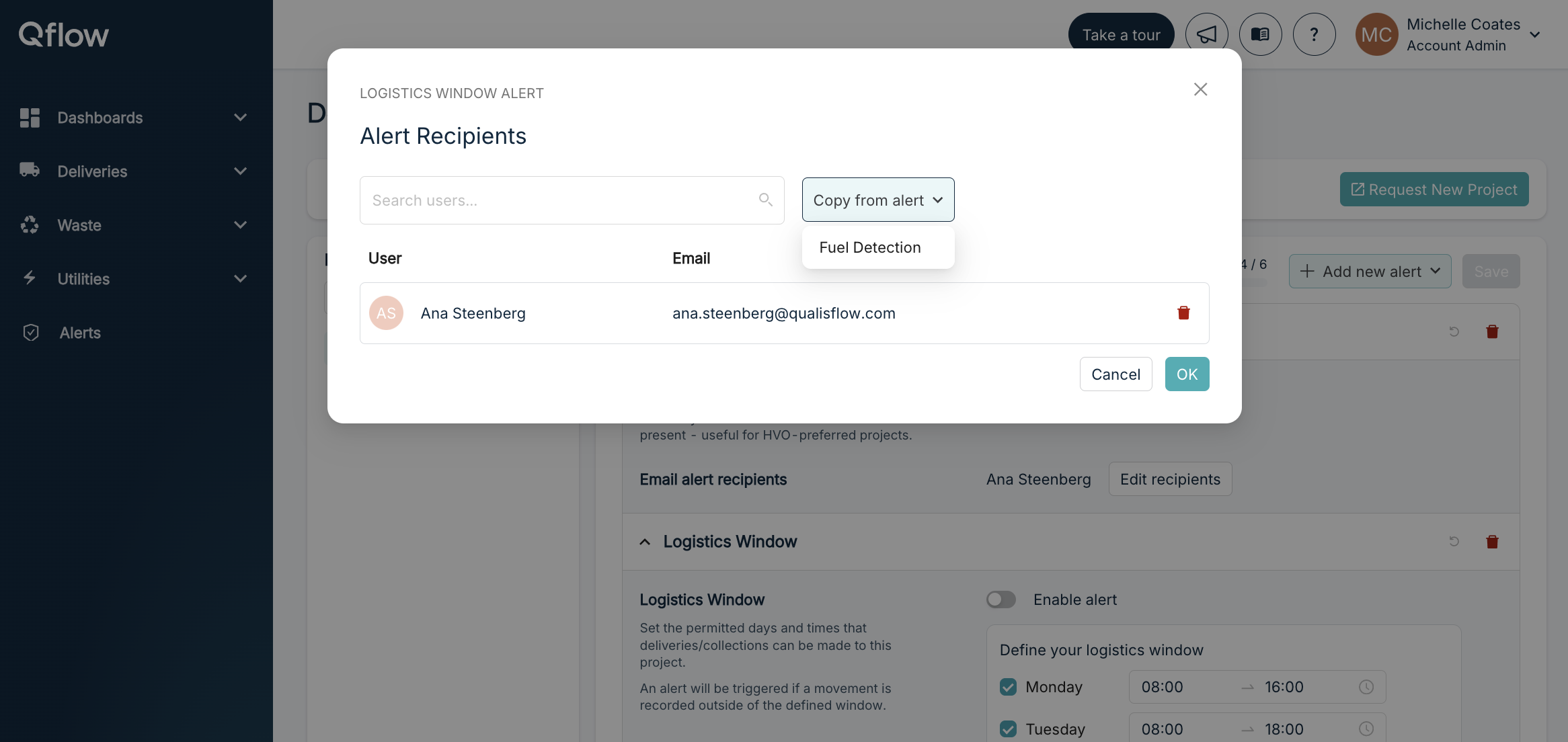Delete the Logistics Window alert
This screenshot has width=1568, height=742.
[x=1492, y=542]
